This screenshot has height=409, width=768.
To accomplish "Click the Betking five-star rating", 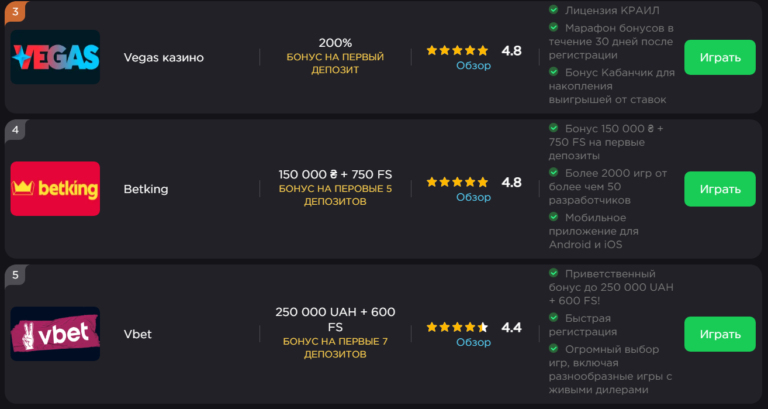I will (x=457, y=182).
